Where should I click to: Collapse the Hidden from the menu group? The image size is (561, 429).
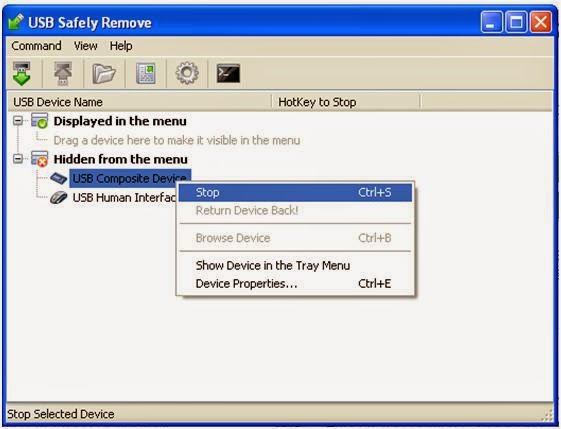(18, 159)
